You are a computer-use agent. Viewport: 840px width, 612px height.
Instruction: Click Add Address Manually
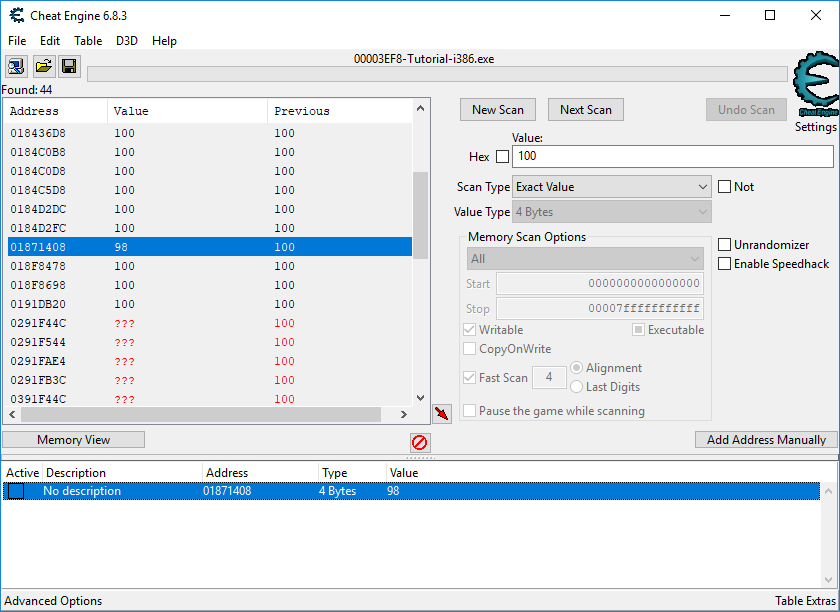tap(766, 440)
